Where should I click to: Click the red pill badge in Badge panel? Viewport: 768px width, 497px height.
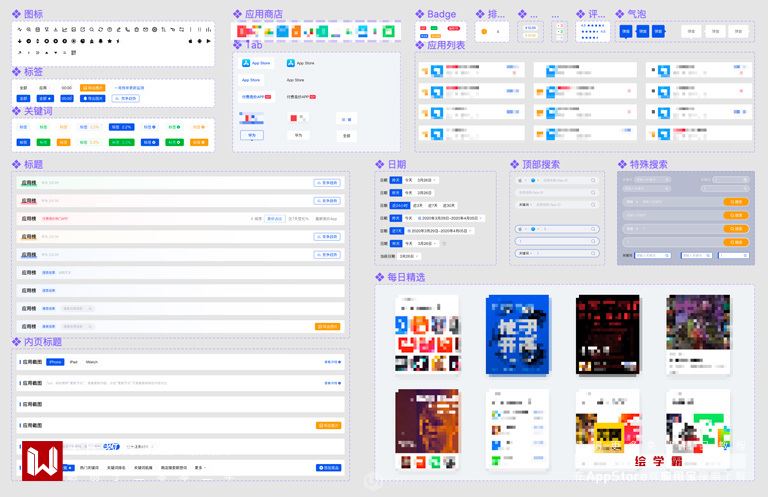click(x=454, y=28)
